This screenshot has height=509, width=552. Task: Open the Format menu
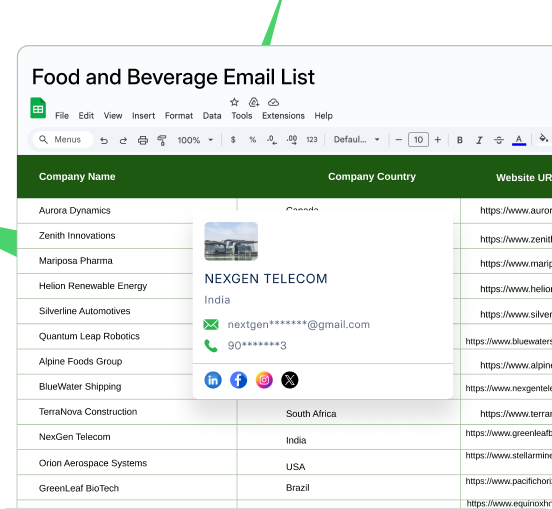[x=179, y=116]
